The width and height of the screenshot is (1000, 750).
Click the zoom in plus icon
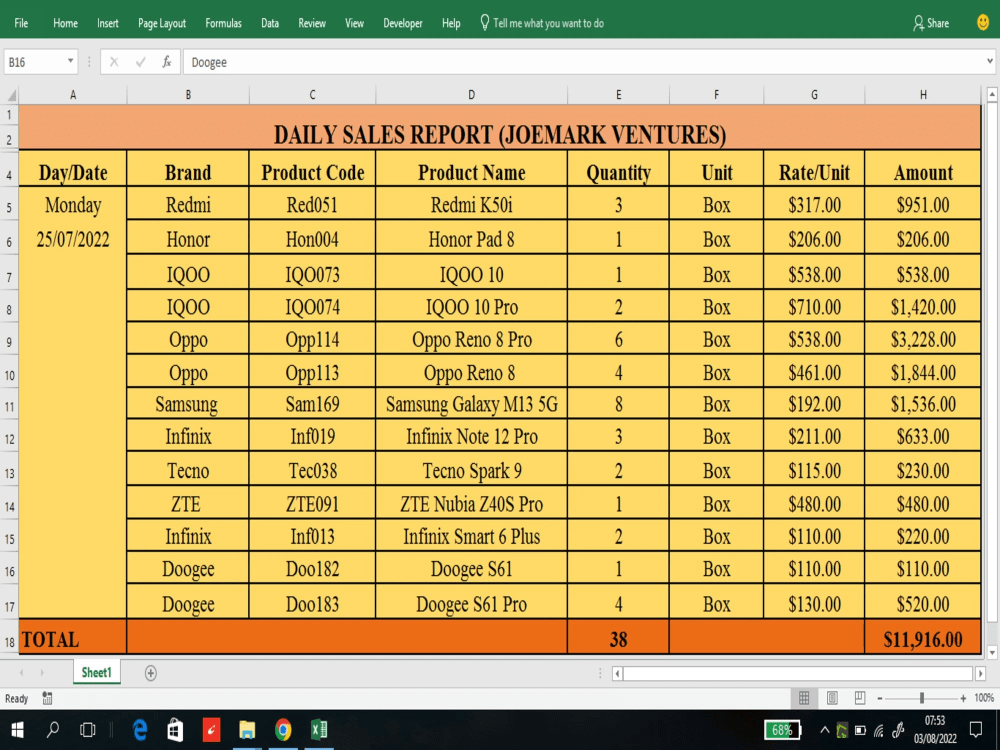pyautogui.click(x=963, y=699)
